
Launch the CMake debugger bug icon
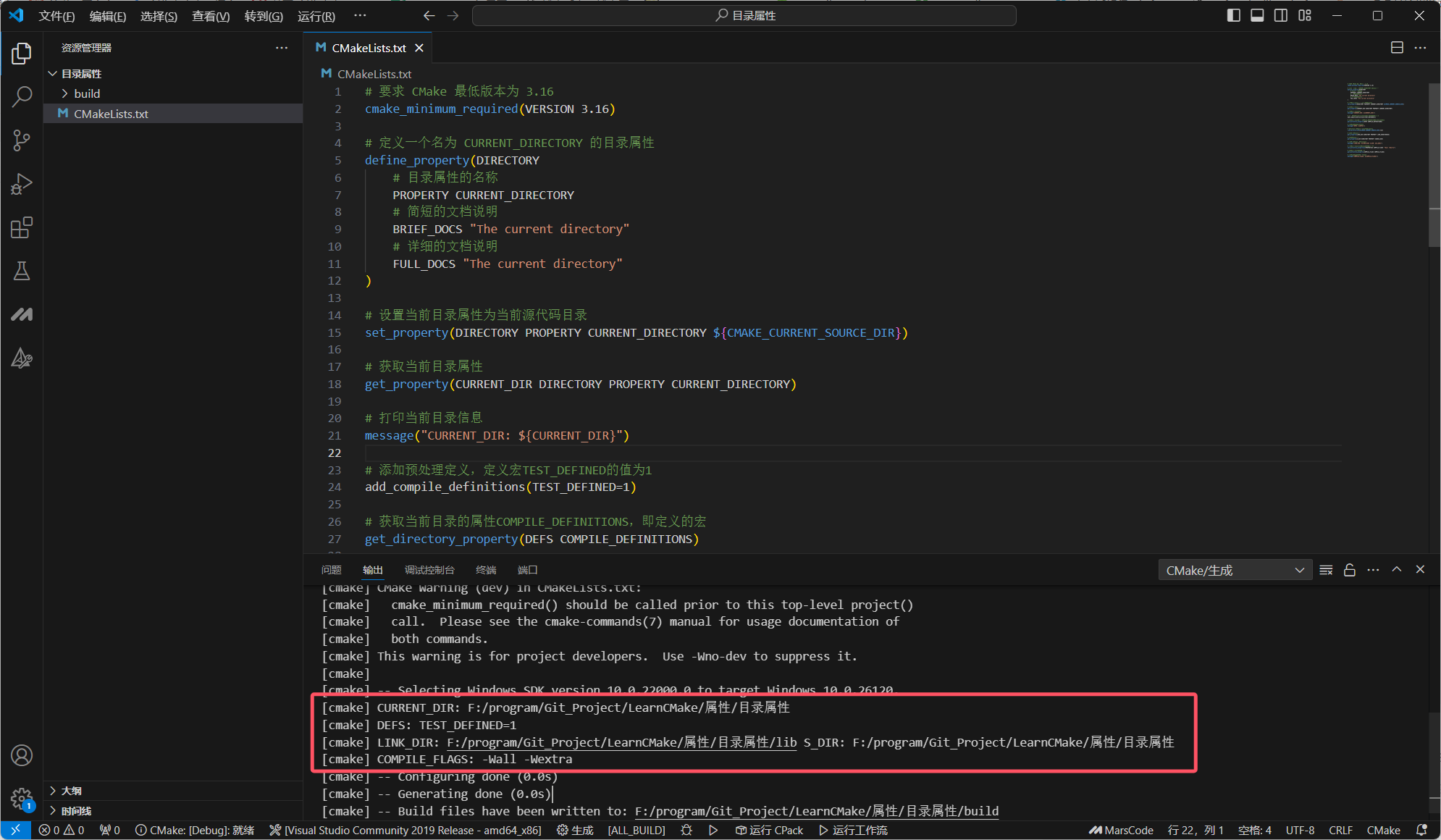pyautogui.click(x=686, y=830)
